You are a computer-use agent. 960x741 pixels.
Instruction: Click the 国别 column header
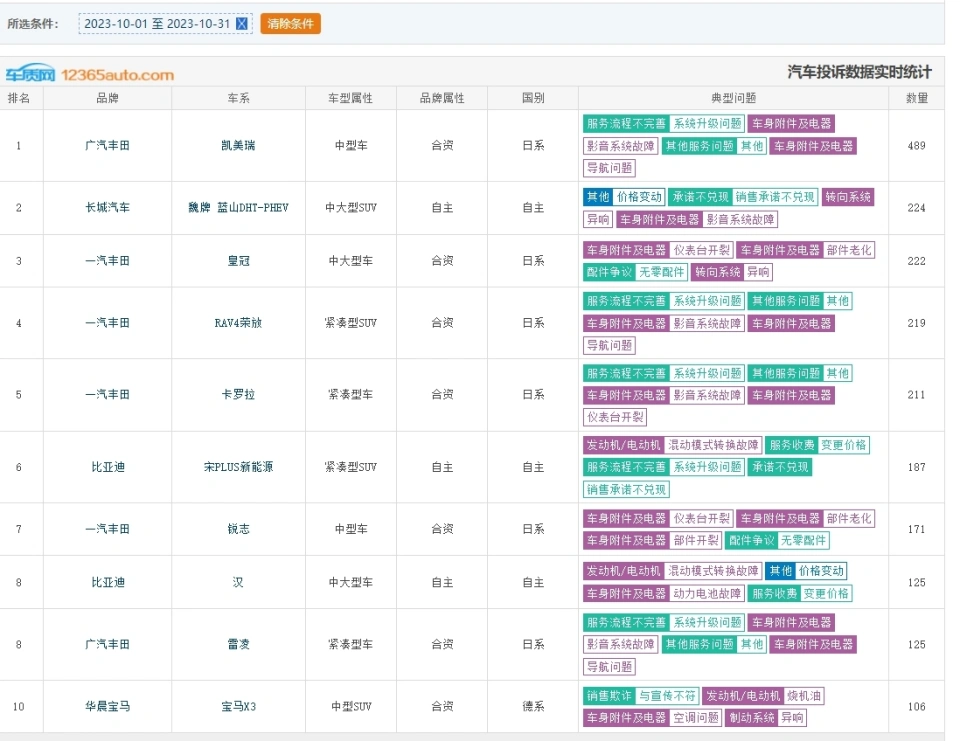tap(533, 98)
